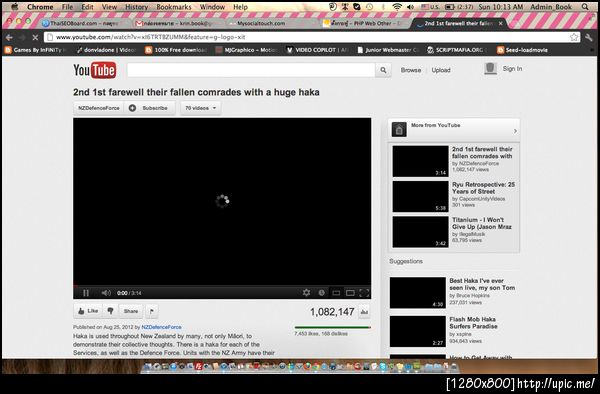
Task: Open the player settings gear
Action: (x=306, y=293)
